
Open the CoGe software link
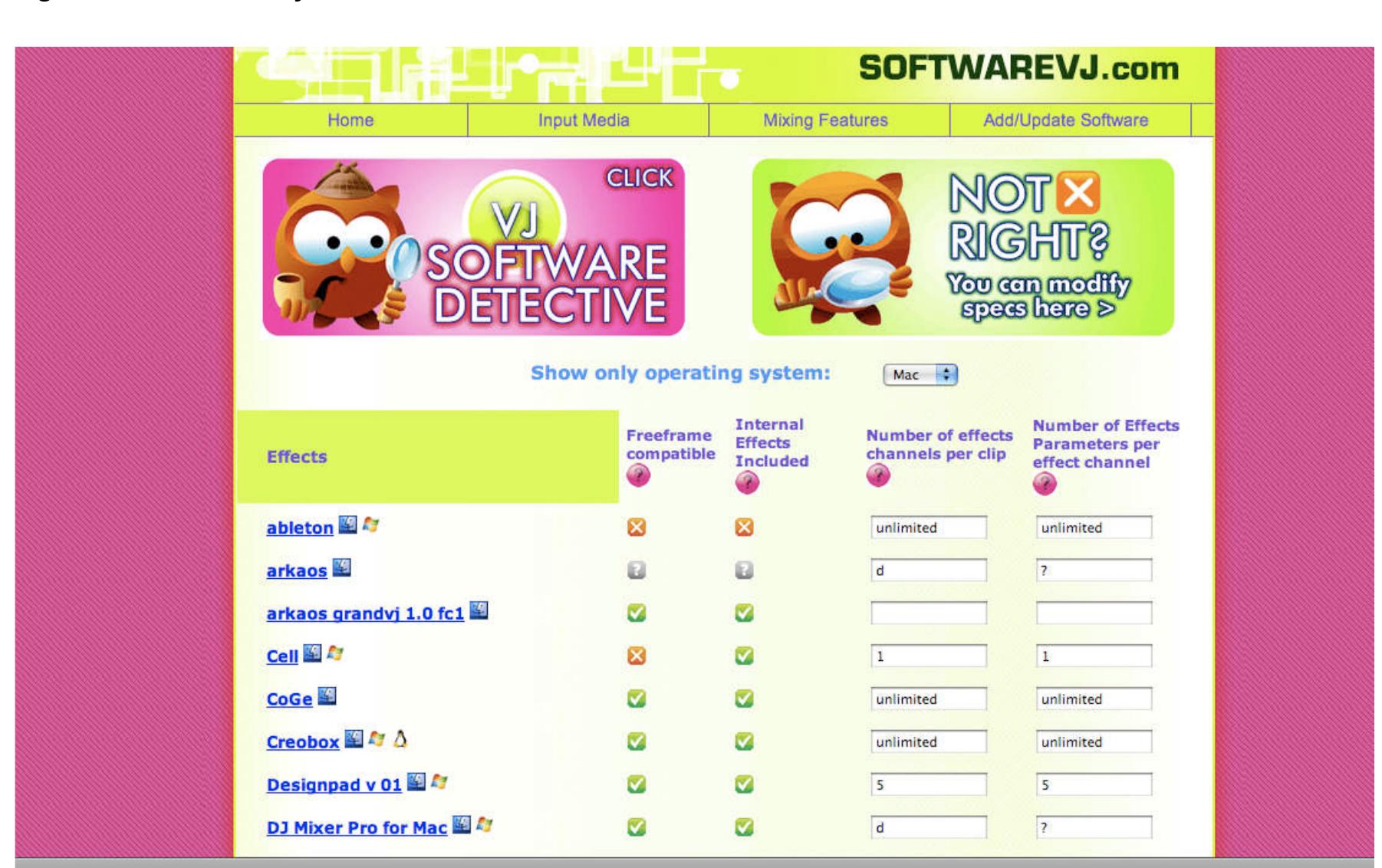[289, 699]
